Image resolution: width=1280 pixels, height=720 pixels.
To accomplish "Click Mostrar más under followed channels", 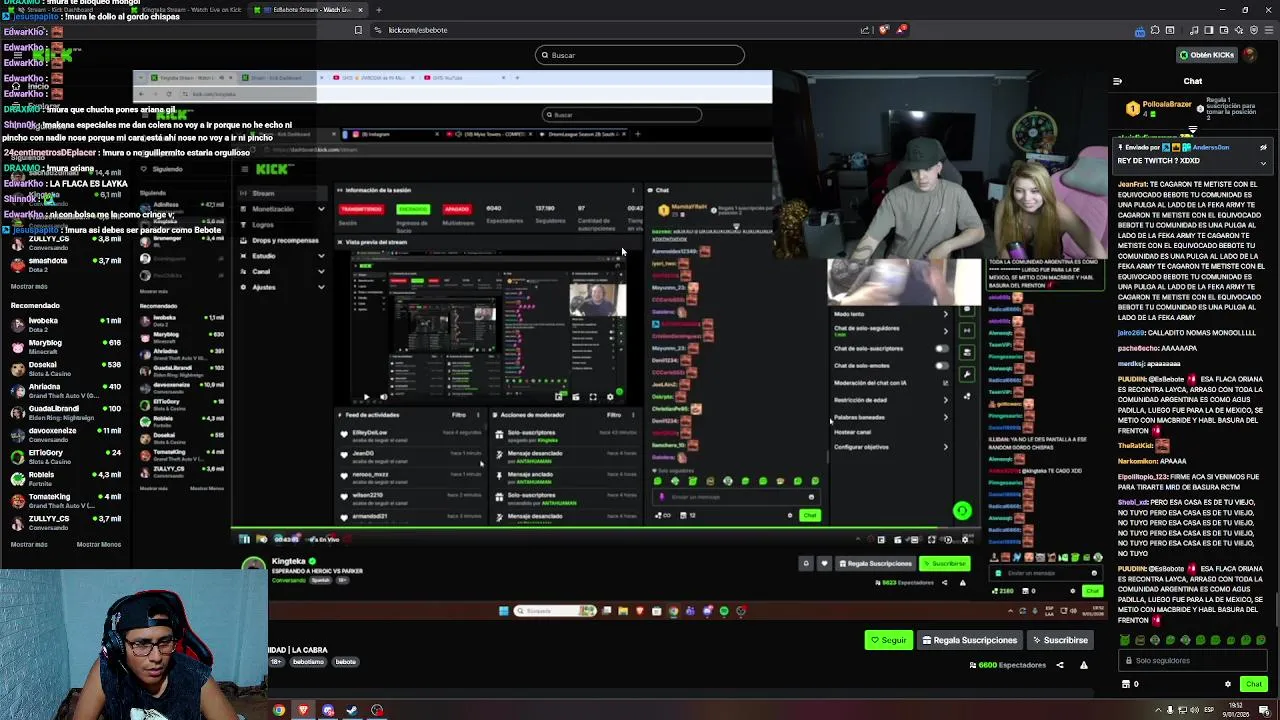I will [x=29, y=287].
